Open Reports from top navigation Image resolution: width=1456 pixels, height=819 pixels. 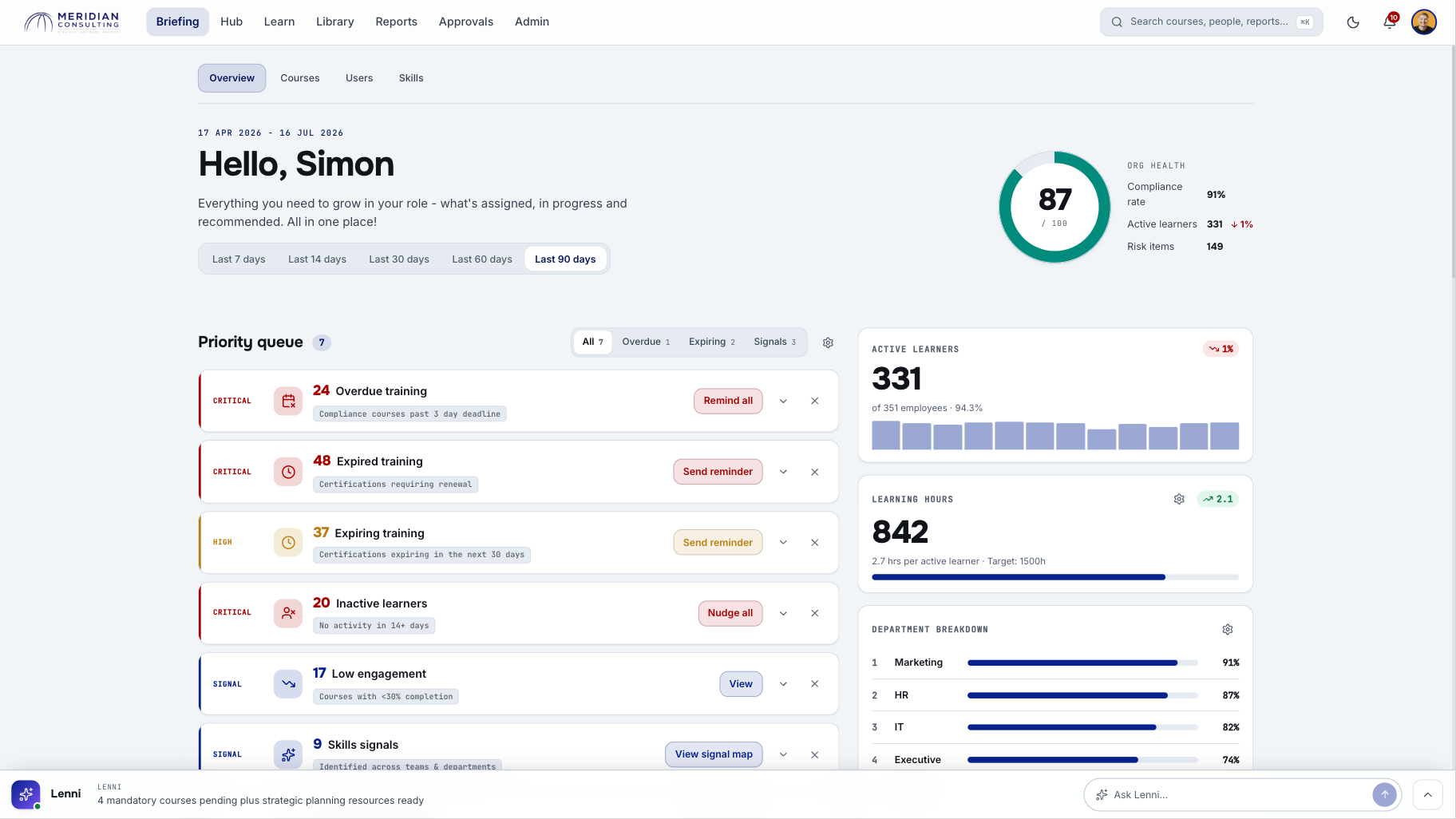click(x=396, y=22)
